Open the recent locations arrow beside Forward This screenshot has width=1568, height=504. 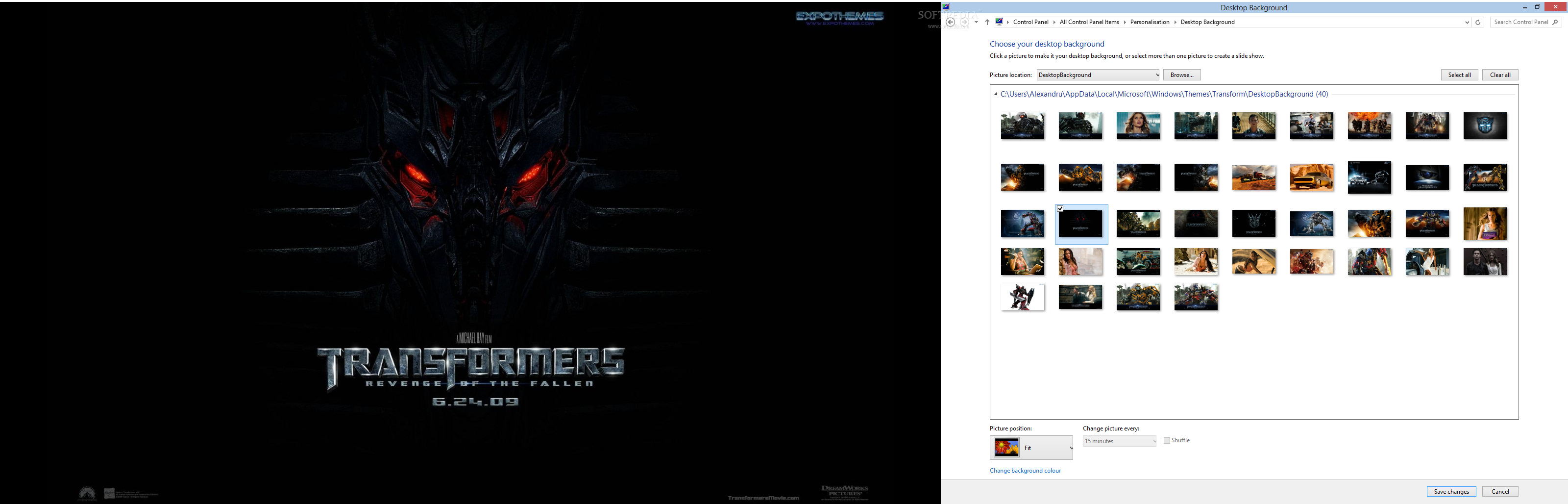(977, 22)
